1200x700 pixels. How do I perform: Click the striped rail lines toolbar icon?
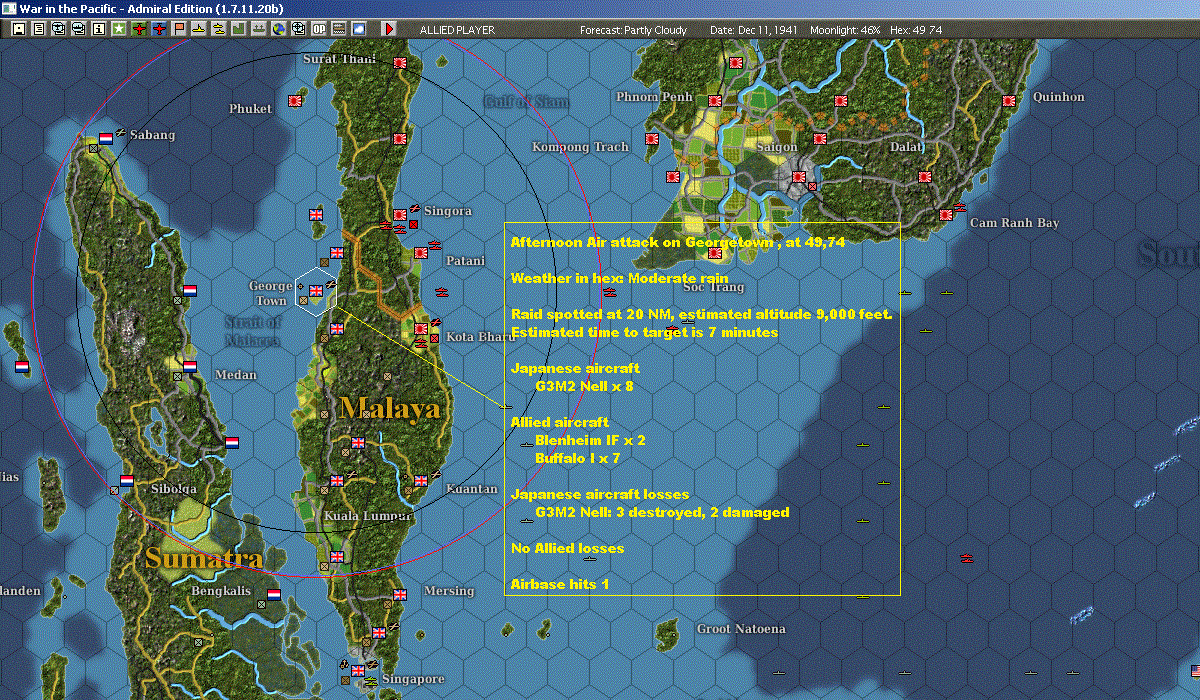point(338,29)
